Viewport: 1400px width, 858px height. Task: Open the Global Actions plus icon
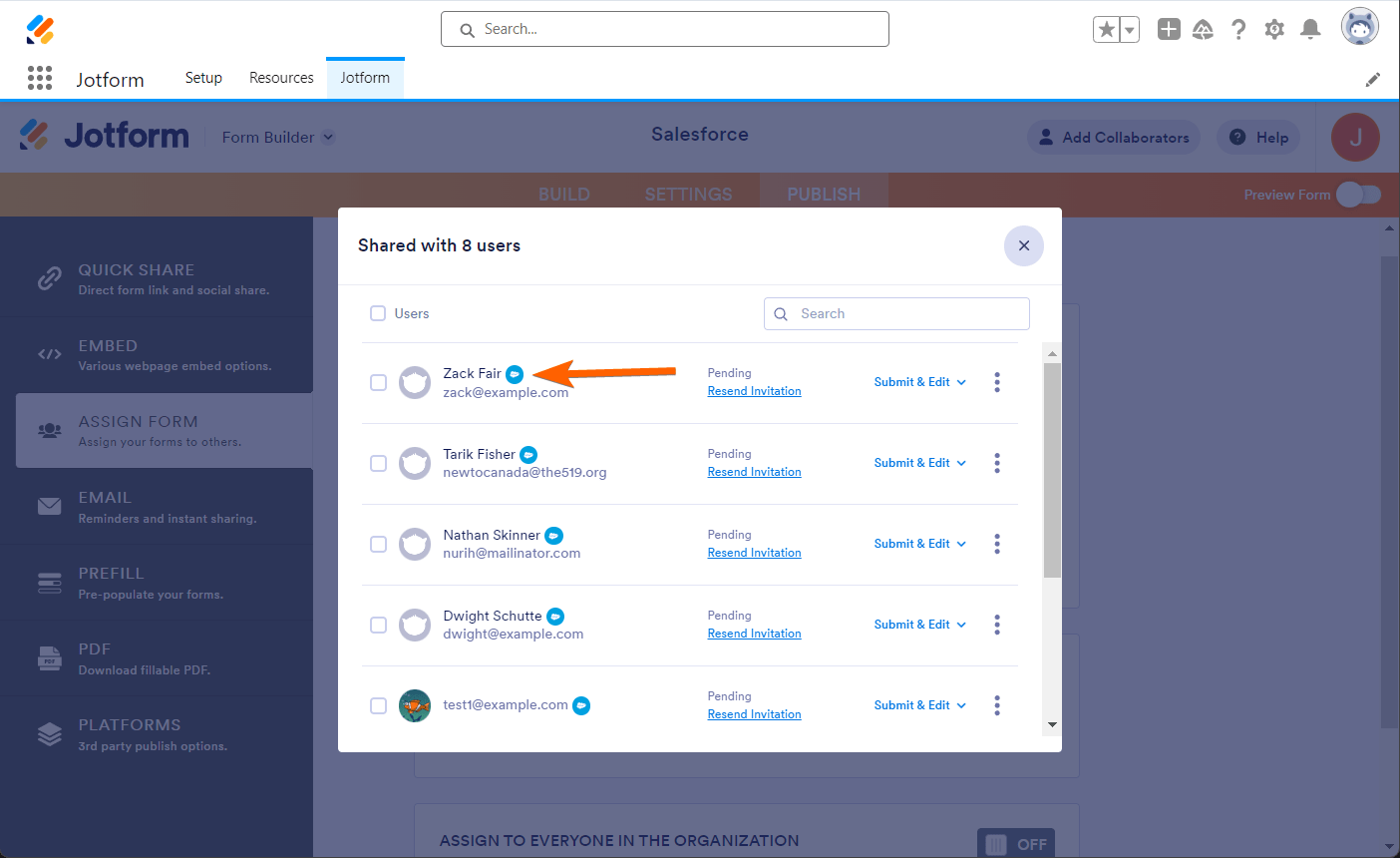click(x=1169, y=30)
